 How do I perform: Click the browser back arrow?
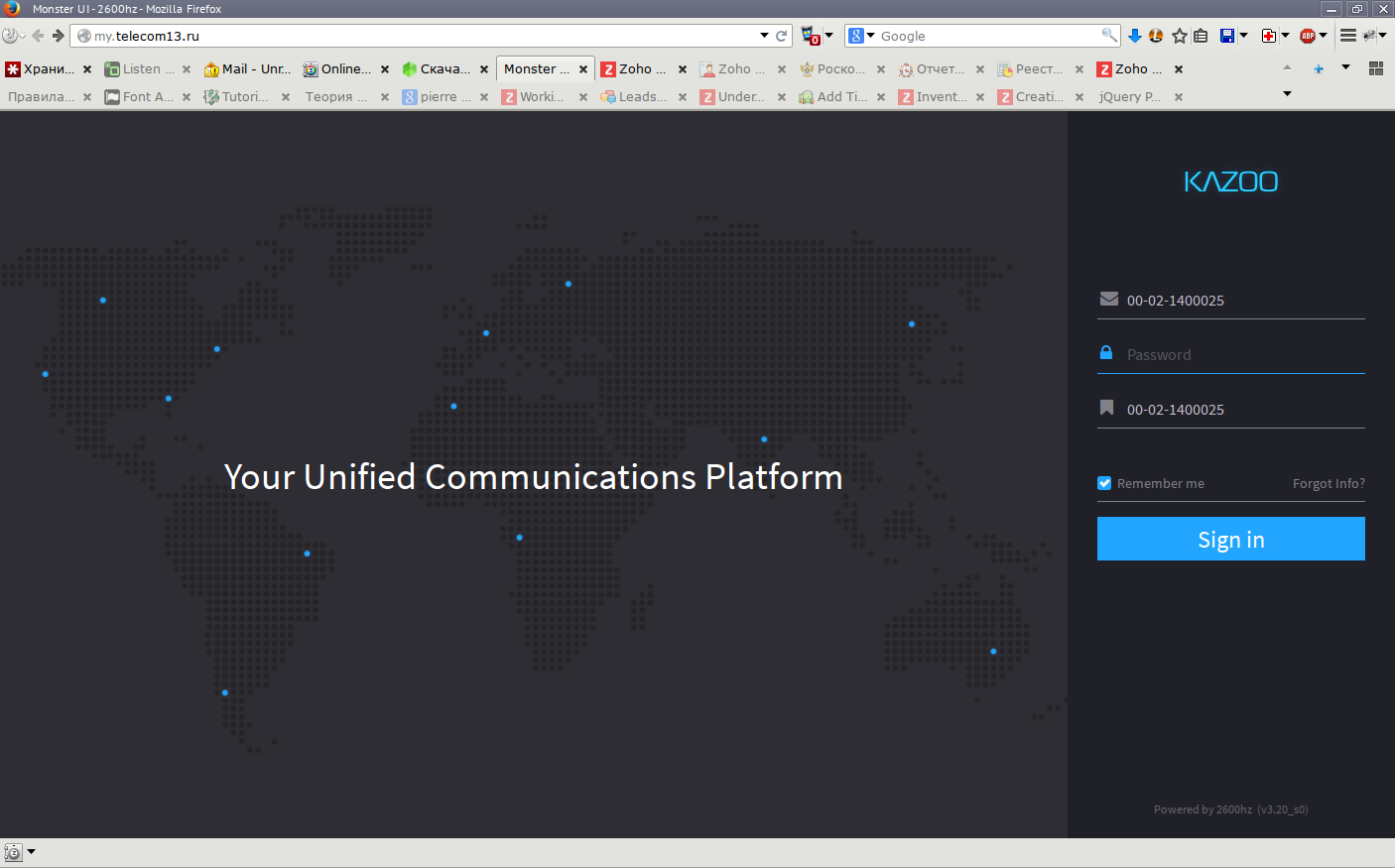[38, 36]
